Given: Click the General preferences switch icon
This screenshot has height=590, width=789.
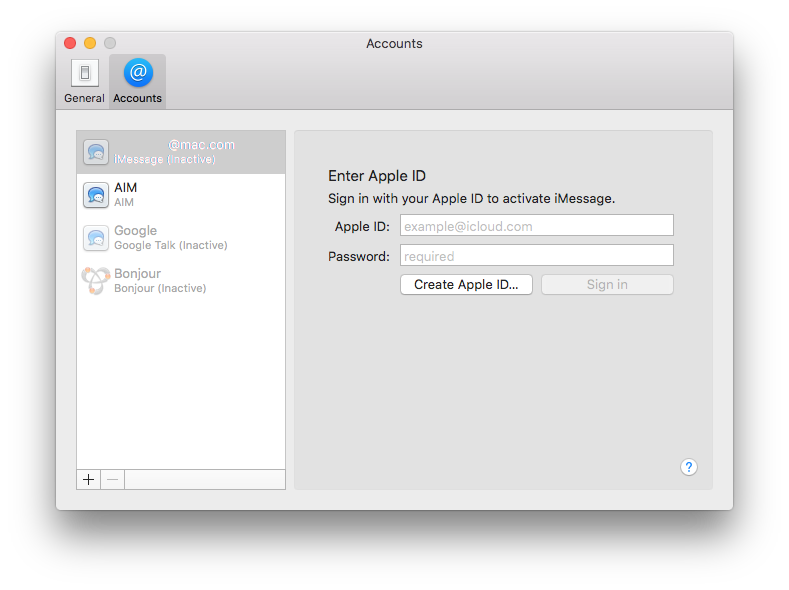Looking at the screenshot, I should click(x=84, y=73).
